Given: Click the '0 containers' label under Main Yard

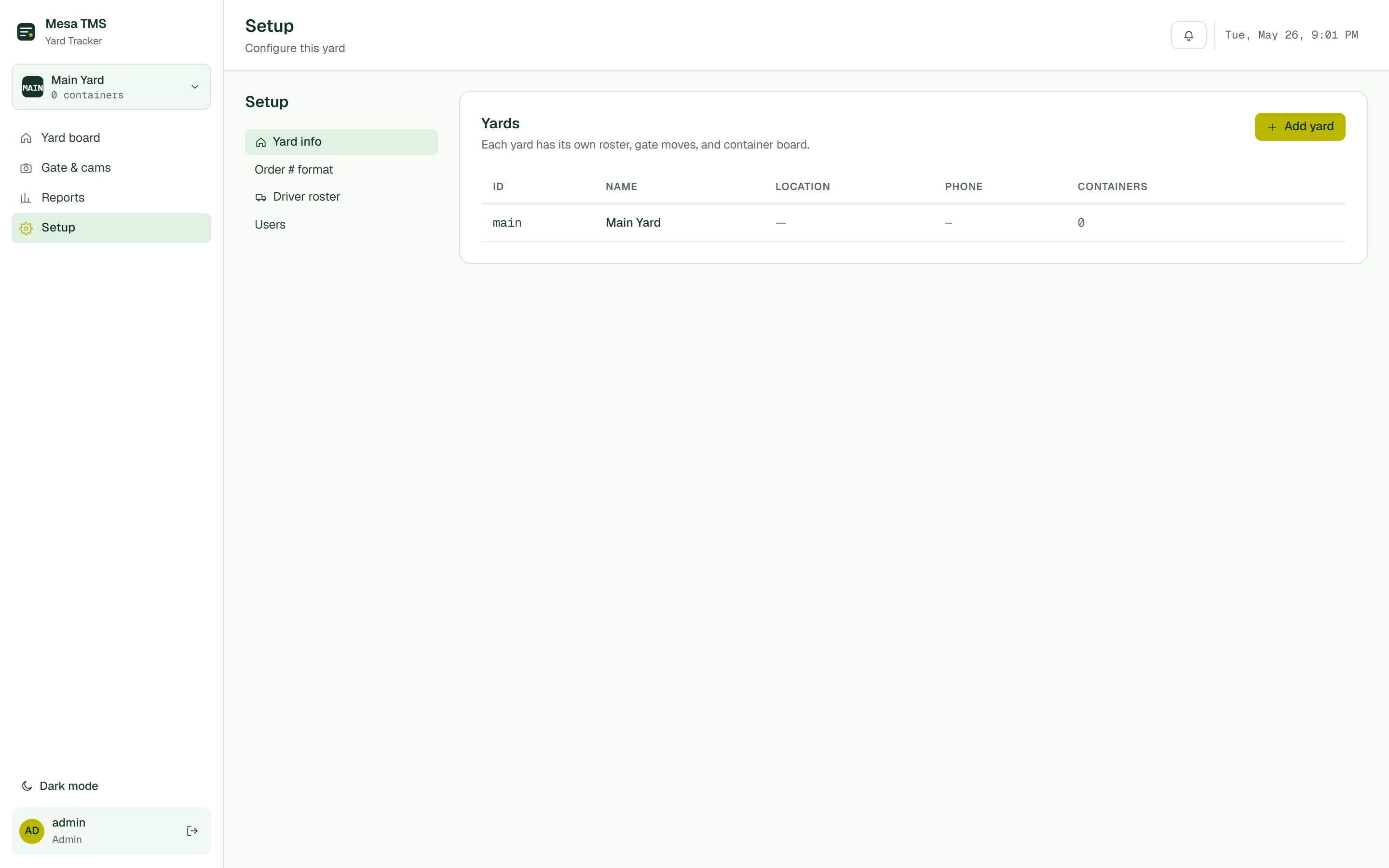Looking at the screenshot, I should (87, 95).
